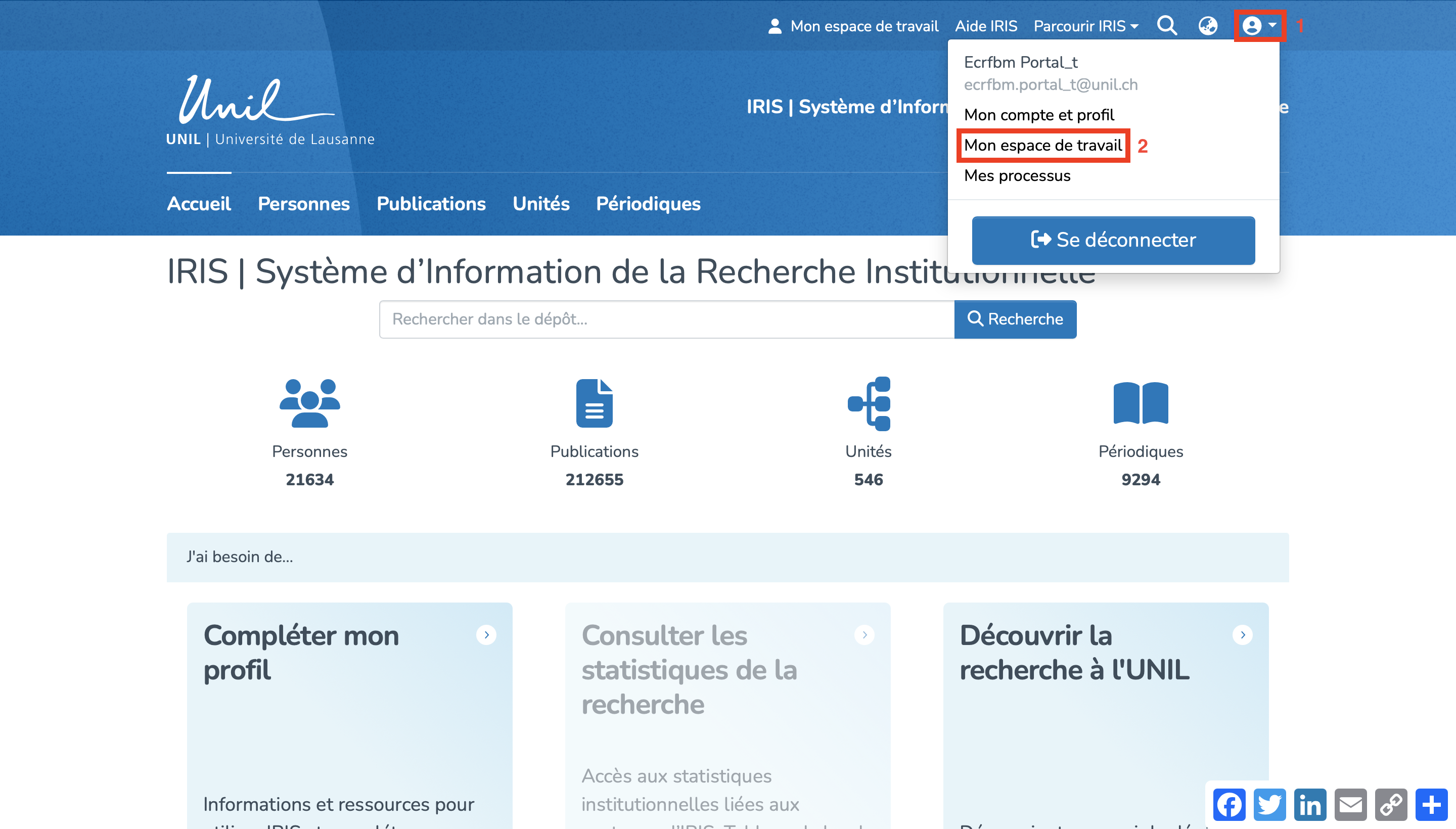1456x829 pixels.
Task: Expand the Parcourir IRIS dropdown
Action: click(1085, 26)
